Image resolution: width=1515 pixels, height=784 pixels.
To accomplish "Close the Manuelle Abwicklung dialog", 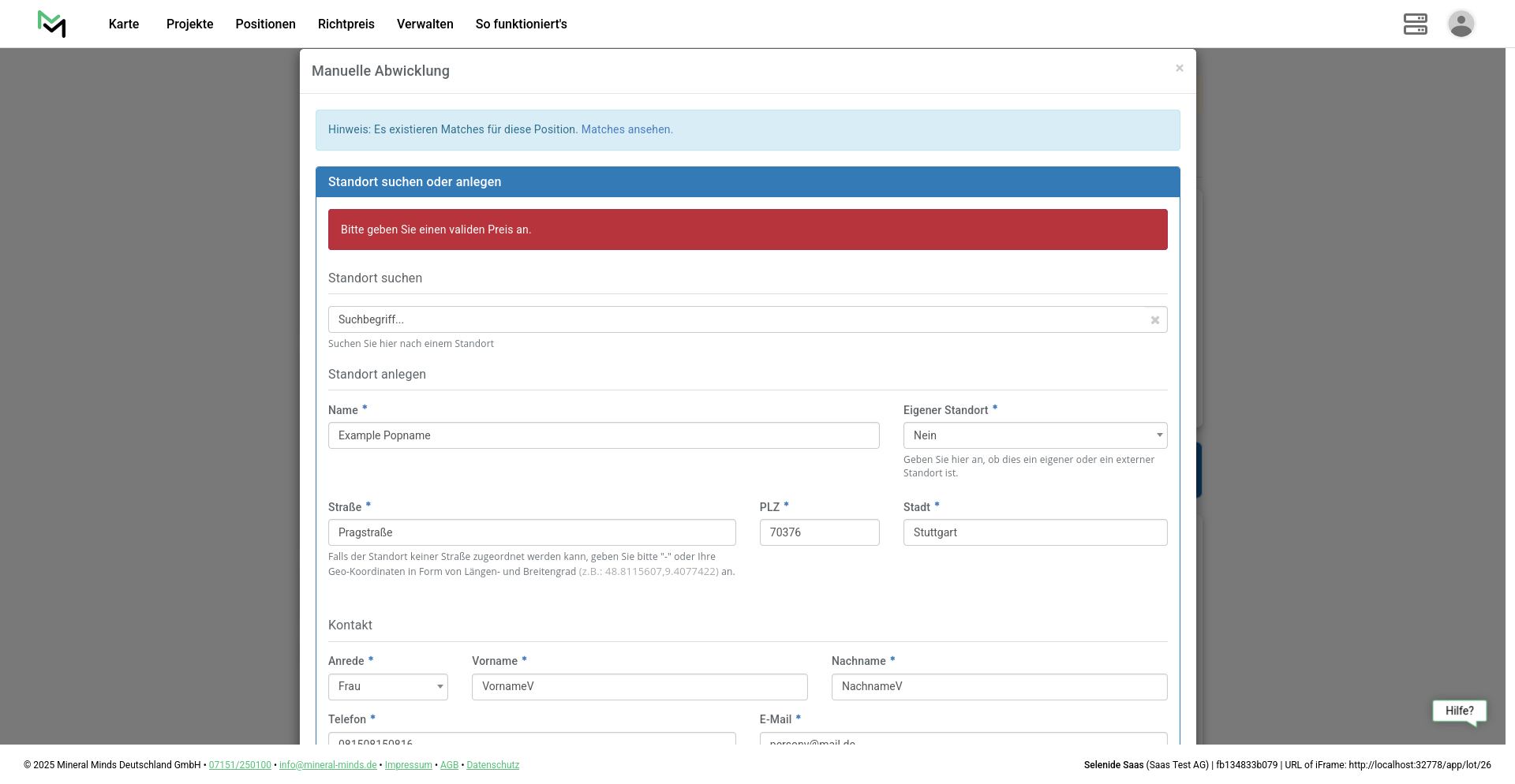I will pos(1179,69).
